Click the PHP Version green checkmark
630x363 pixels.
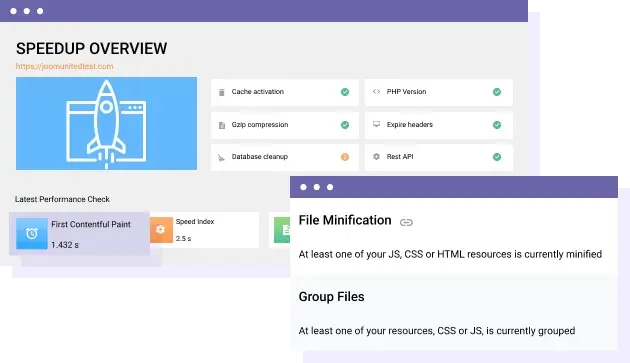click(497, 92)
